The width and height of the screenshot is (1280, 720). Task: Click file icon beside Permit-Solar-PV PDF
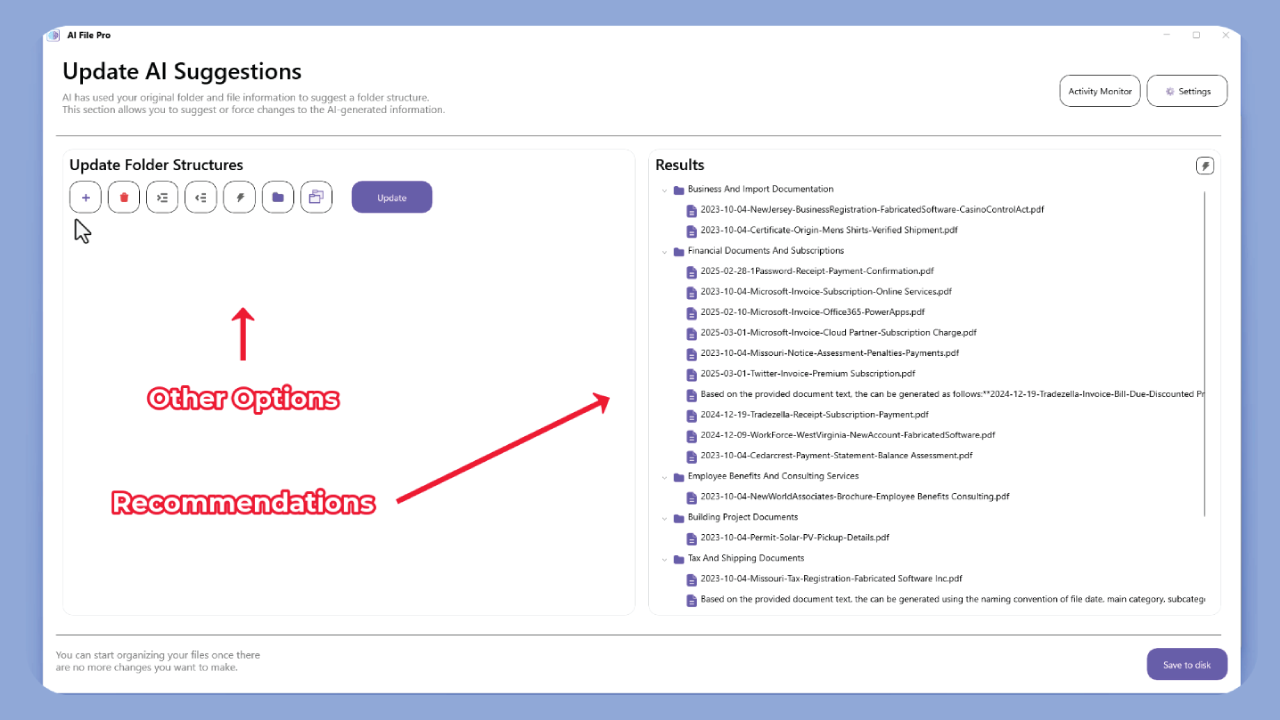[x=691, y=539]
